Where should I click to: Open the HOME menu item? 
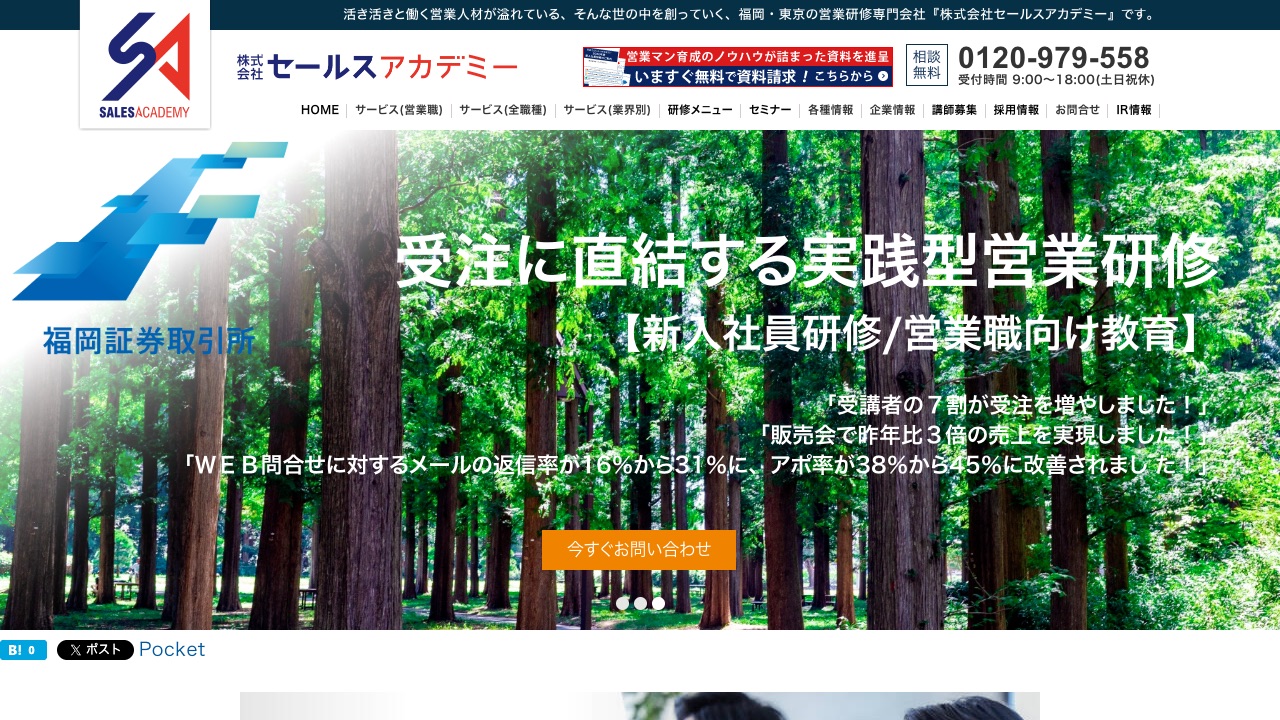320,110
